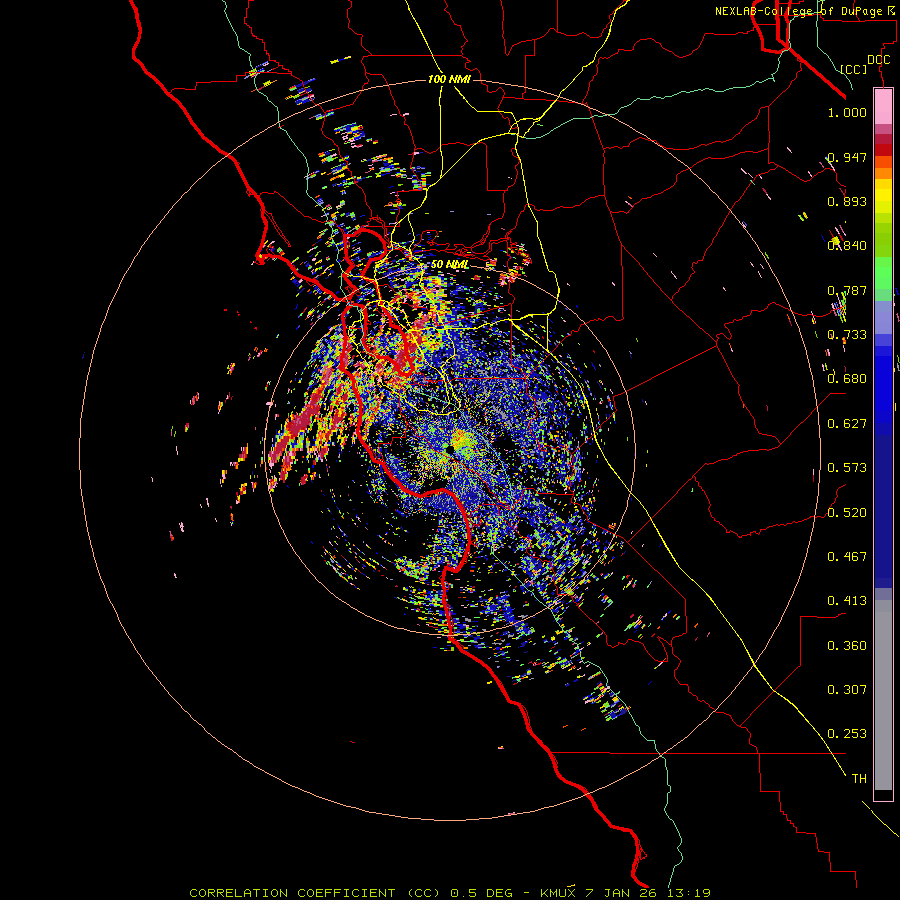
Task: Click the 1.000 legend value
Action: (x=847, y=112)
